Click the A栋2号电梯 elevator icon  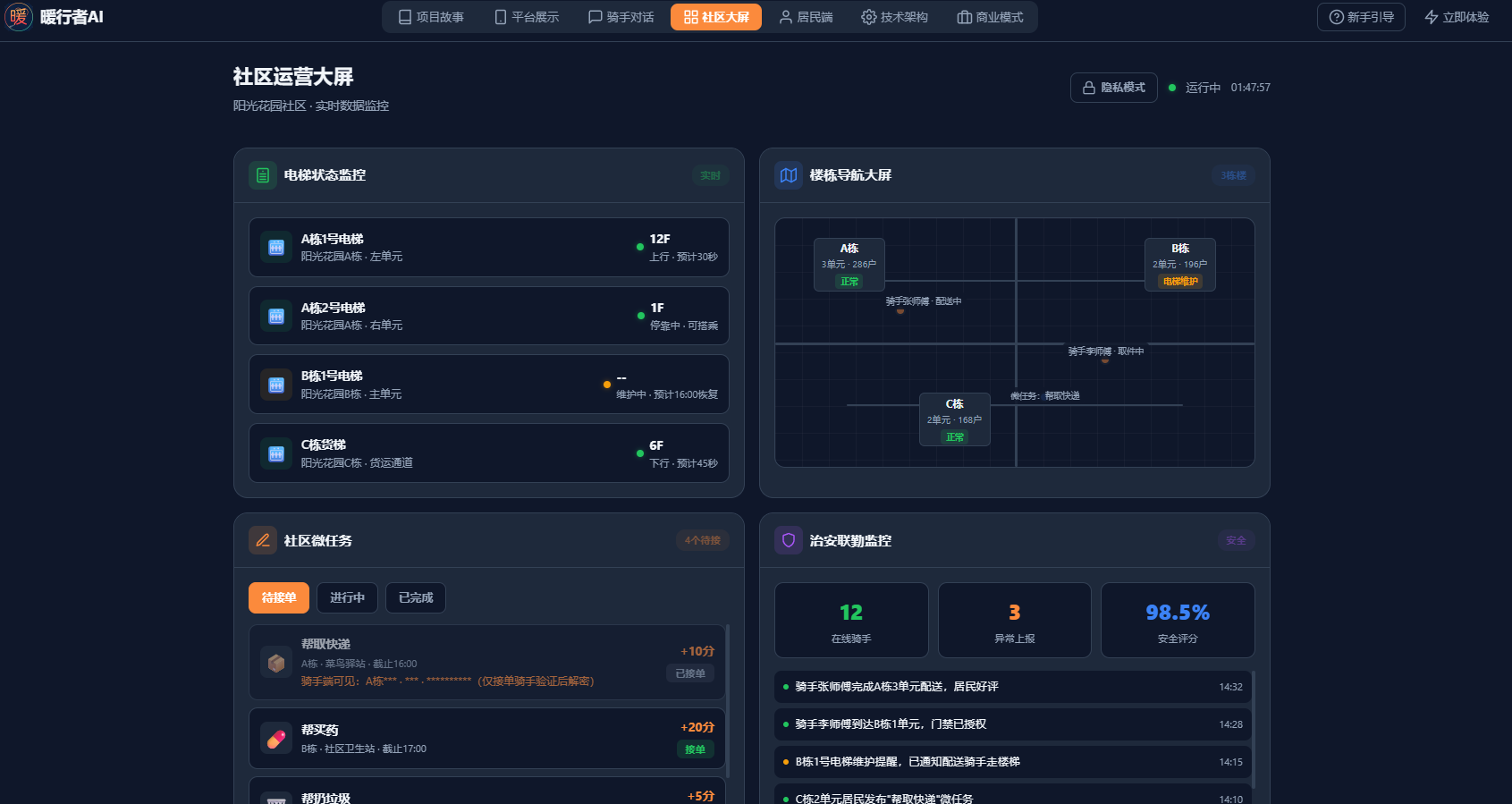pos(276,317)
